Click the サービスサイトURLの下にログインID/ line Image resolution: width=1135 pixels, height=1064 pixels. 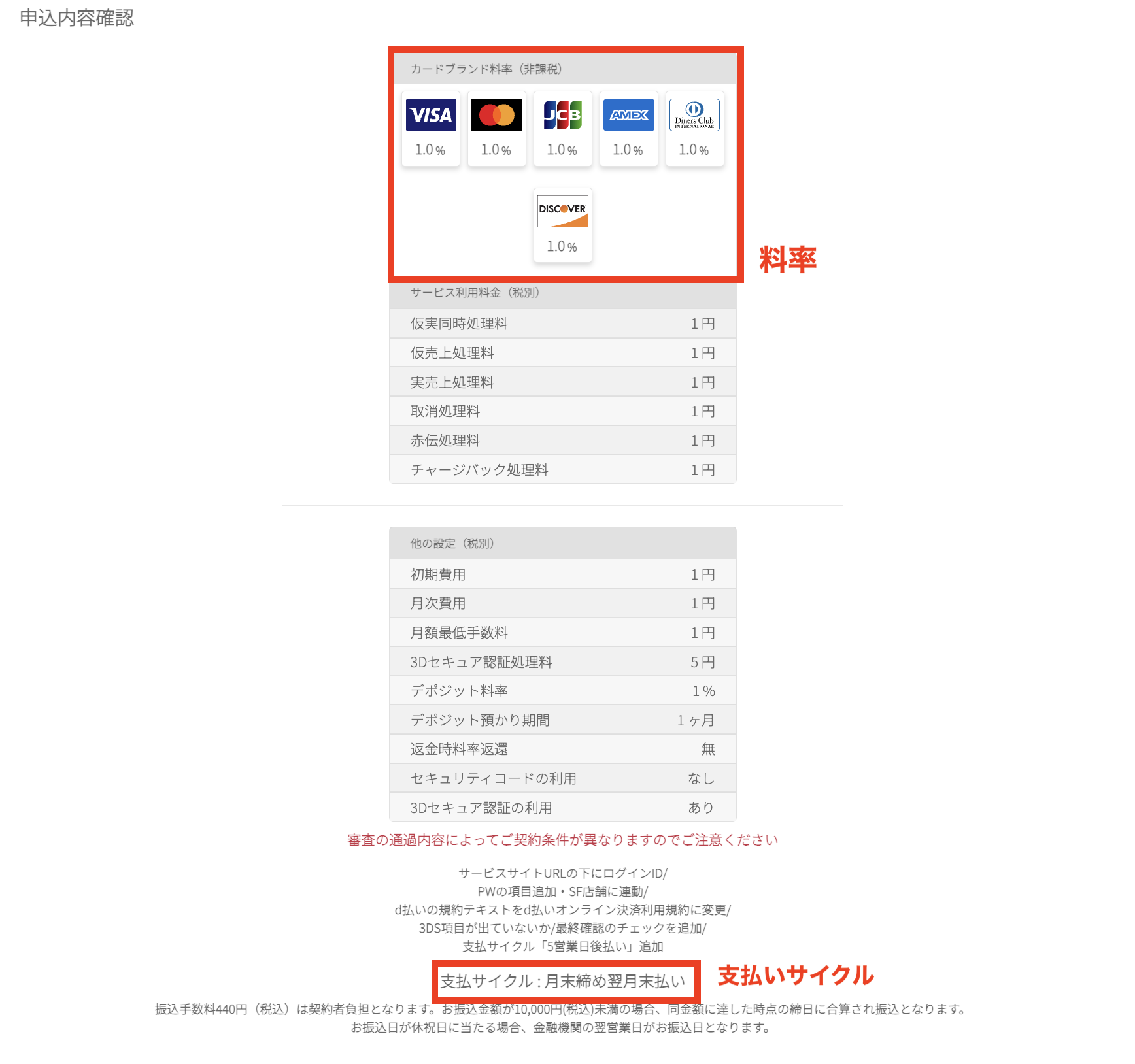[563, 873]
